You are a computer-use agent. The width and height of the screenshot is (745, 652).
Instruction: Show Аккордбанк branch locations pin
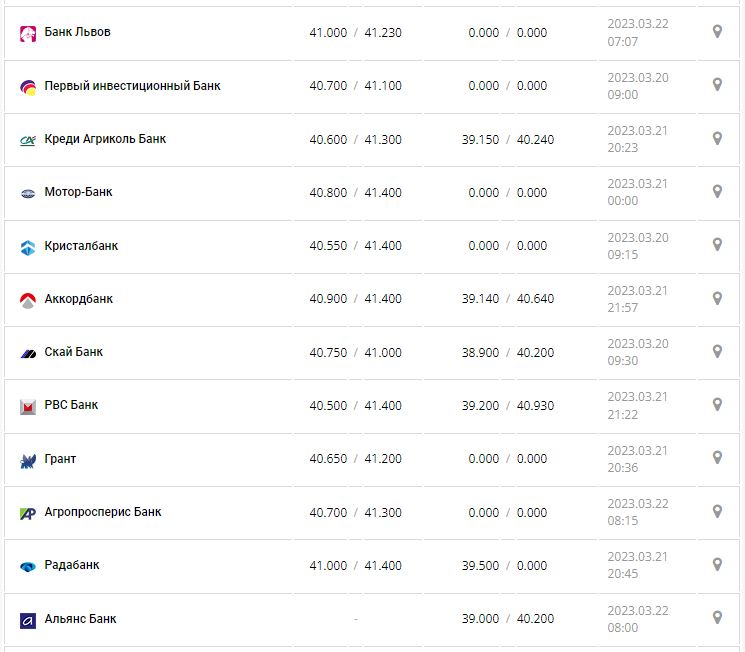717,298
